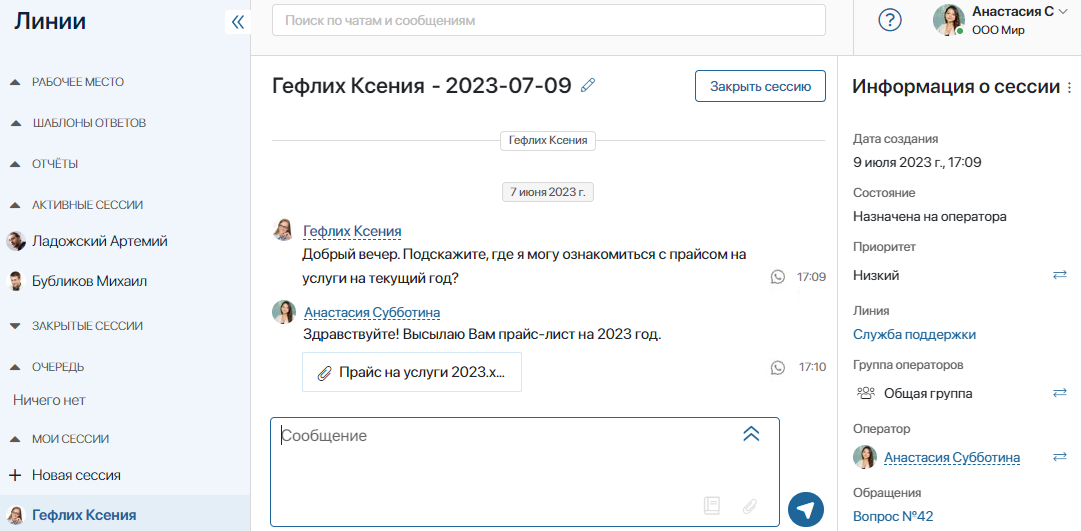
Task: Click the Информация о сессии heading
Action: 956,87
